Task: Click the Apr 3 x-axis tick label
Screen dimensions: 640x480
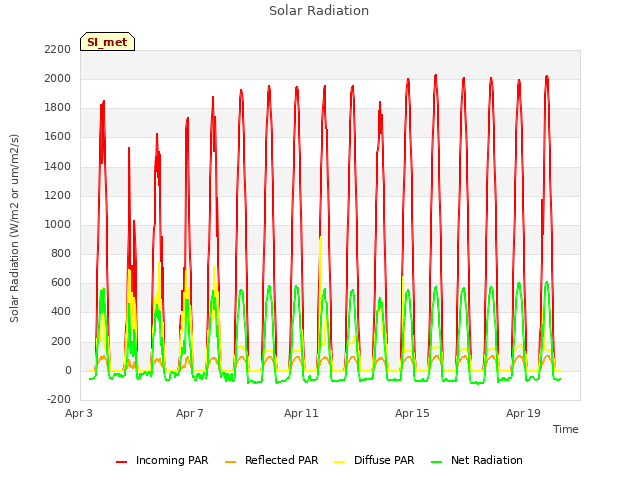Action: pyautogui.click(x=79, y=413)
